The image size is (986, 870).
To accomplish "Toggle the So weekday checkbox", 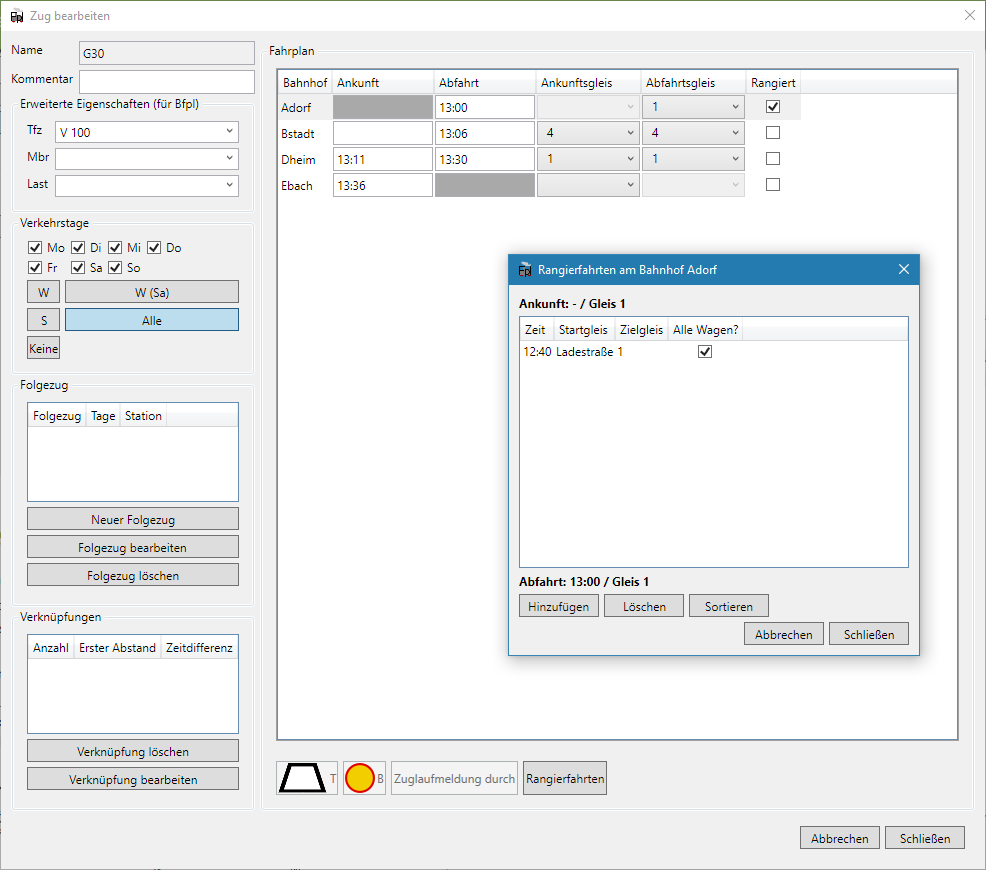I will click(x=115, y=268).
